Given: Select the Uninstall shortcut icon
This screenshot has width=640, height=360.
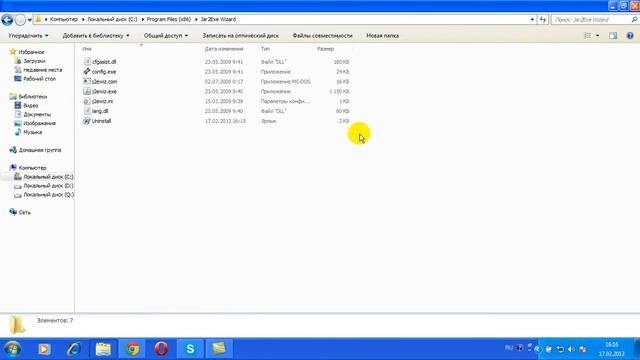Looking at the screenshot, I should tap(87, 121).
